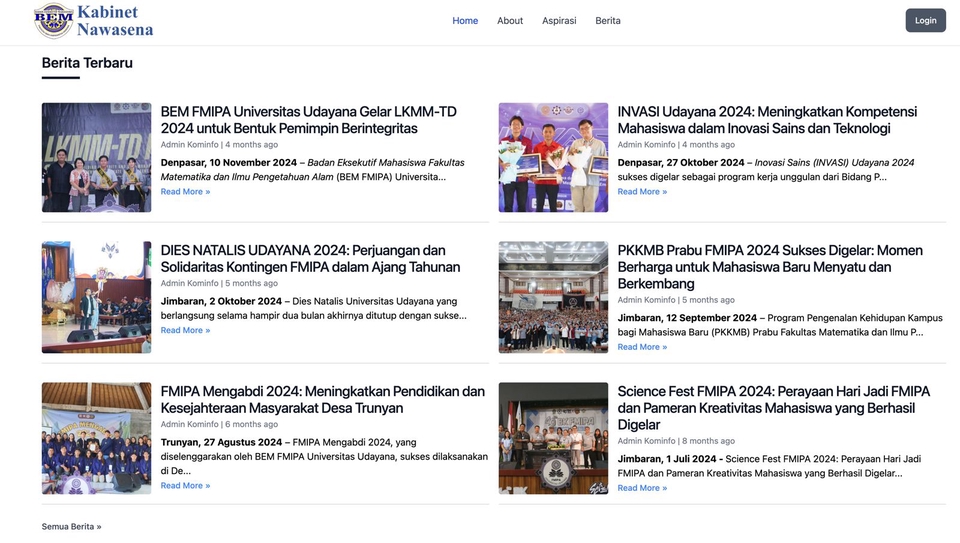Image resolution: width=960 pixels, height=543 pixels.
Task: Click 'Denpasar, 27 Oktober 2024' dateline
Action: 680,162
